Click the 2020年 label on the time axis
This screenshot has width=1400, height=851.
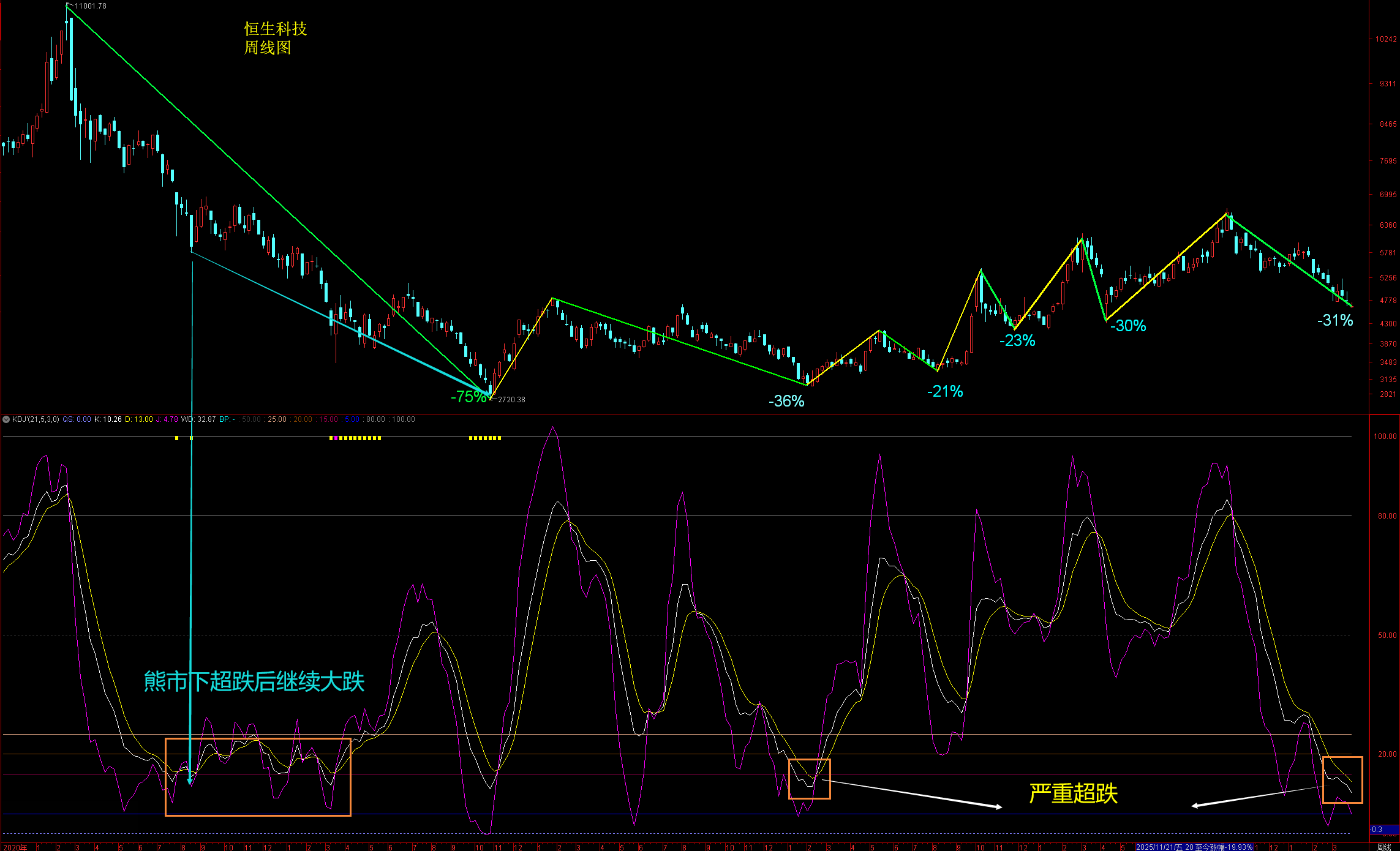pyautogui.click(x=15, y=847)
